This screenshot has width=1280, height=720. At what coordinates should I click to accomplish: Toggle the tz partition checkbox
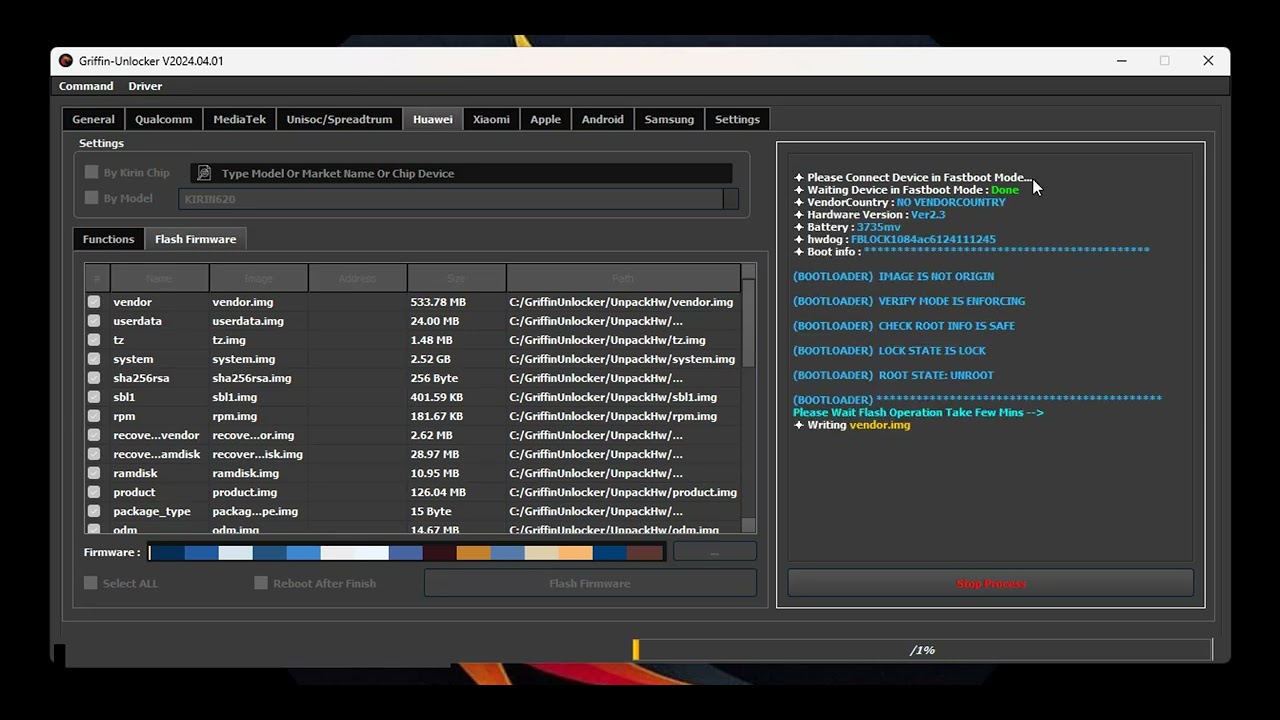click(94, 340)
